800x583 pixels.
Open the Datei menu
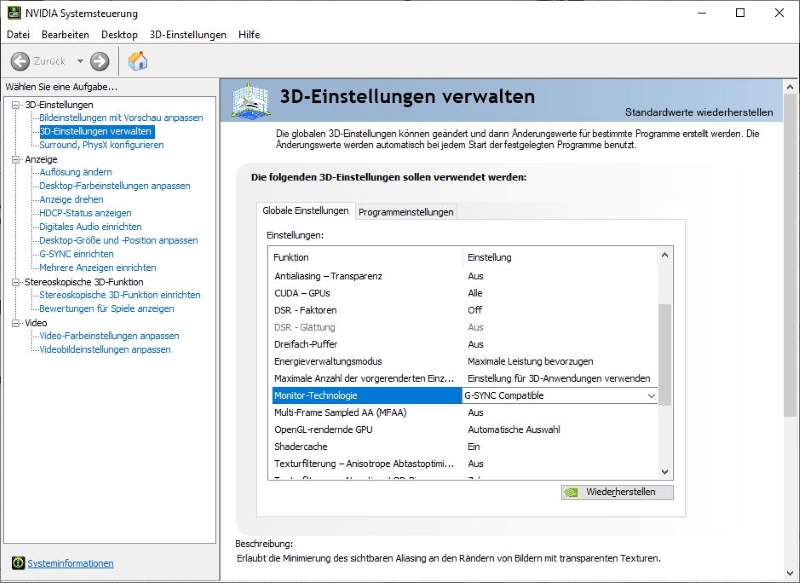click(18, 35)
